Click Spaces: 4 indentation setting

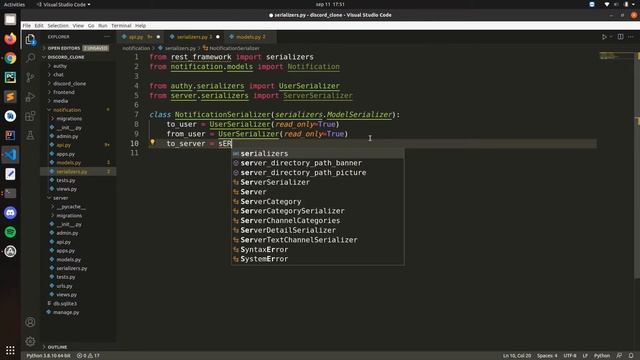point(547,356)
